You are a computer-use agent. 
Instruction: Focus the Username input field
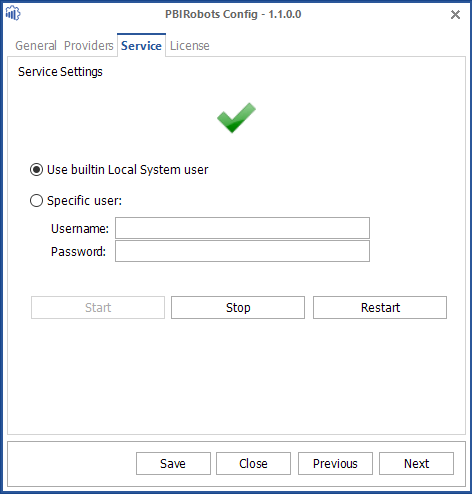(x=242, y=228)
